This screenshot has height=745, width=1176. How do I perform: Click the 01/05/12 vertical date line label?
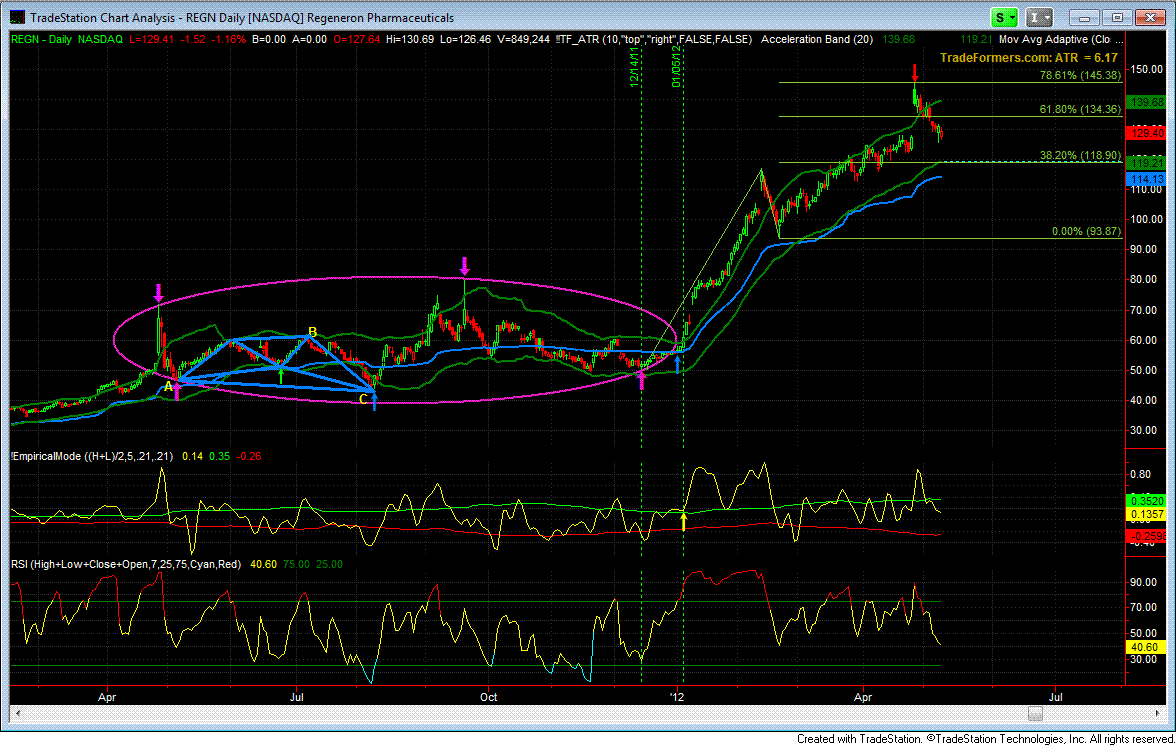tap(676, 68)
